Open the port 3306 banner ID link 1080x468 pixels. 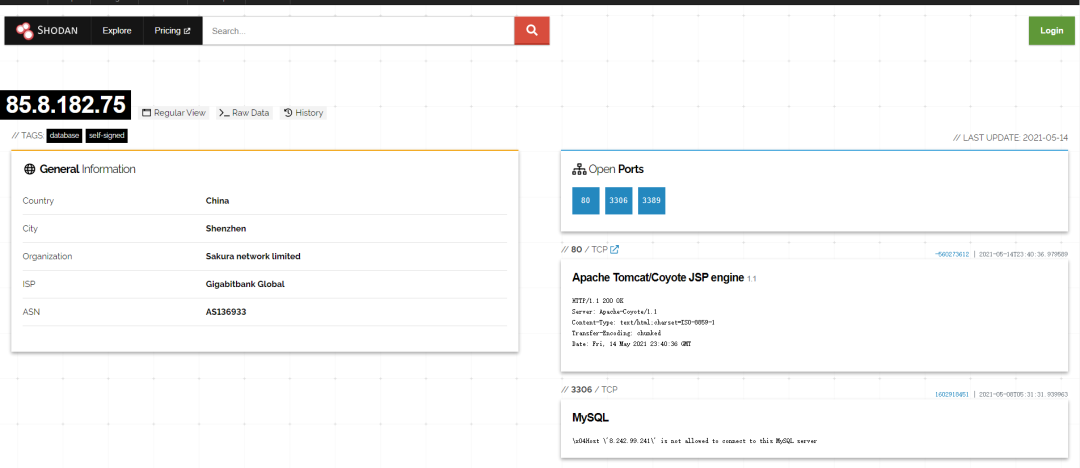point(952,394)
